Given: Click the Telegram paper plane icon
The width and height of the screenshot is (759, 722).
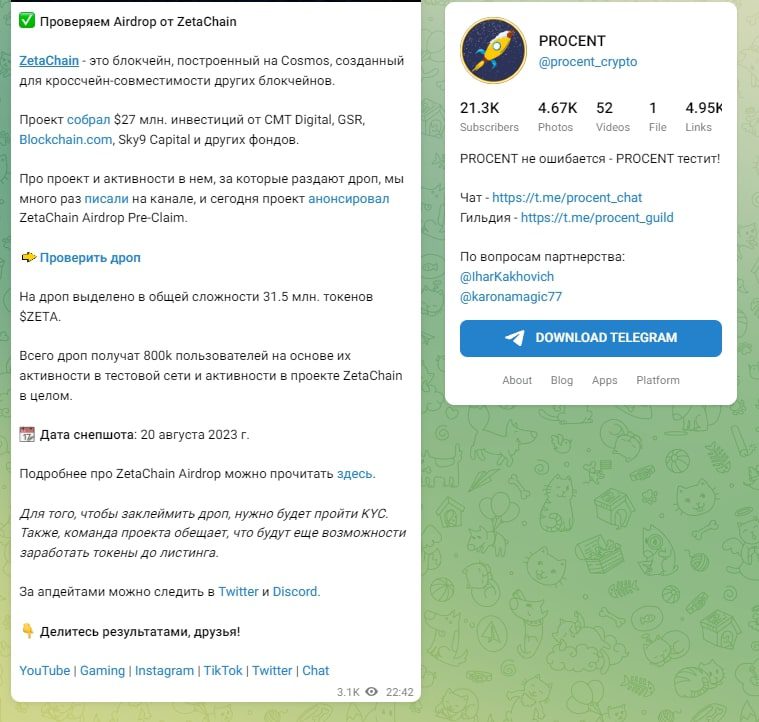Looking at the screenshot, I should 514,338.
